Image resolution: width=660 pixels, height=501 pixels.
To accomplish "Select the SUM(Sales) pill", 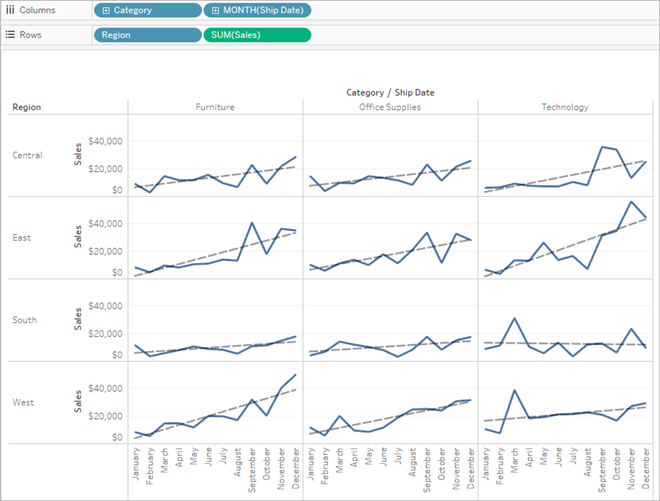I will point(257,35).
